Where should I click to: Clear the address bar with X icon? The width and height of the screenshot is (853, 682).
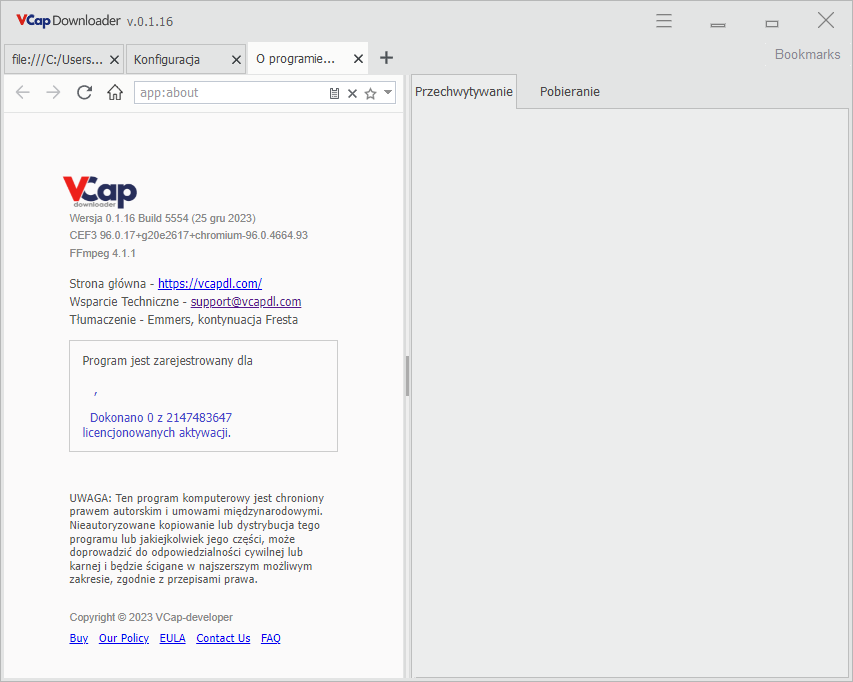[353, 94]
